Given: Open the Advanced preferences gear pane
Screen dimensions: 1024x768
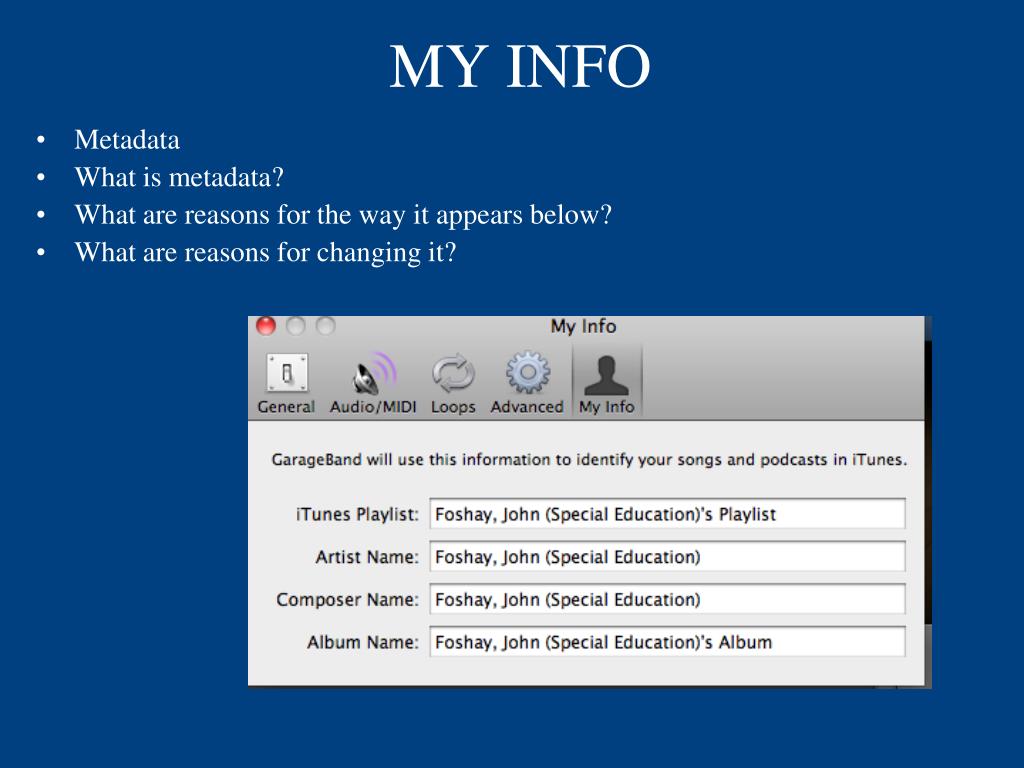Looking at the screenshot, I should 527,383.
